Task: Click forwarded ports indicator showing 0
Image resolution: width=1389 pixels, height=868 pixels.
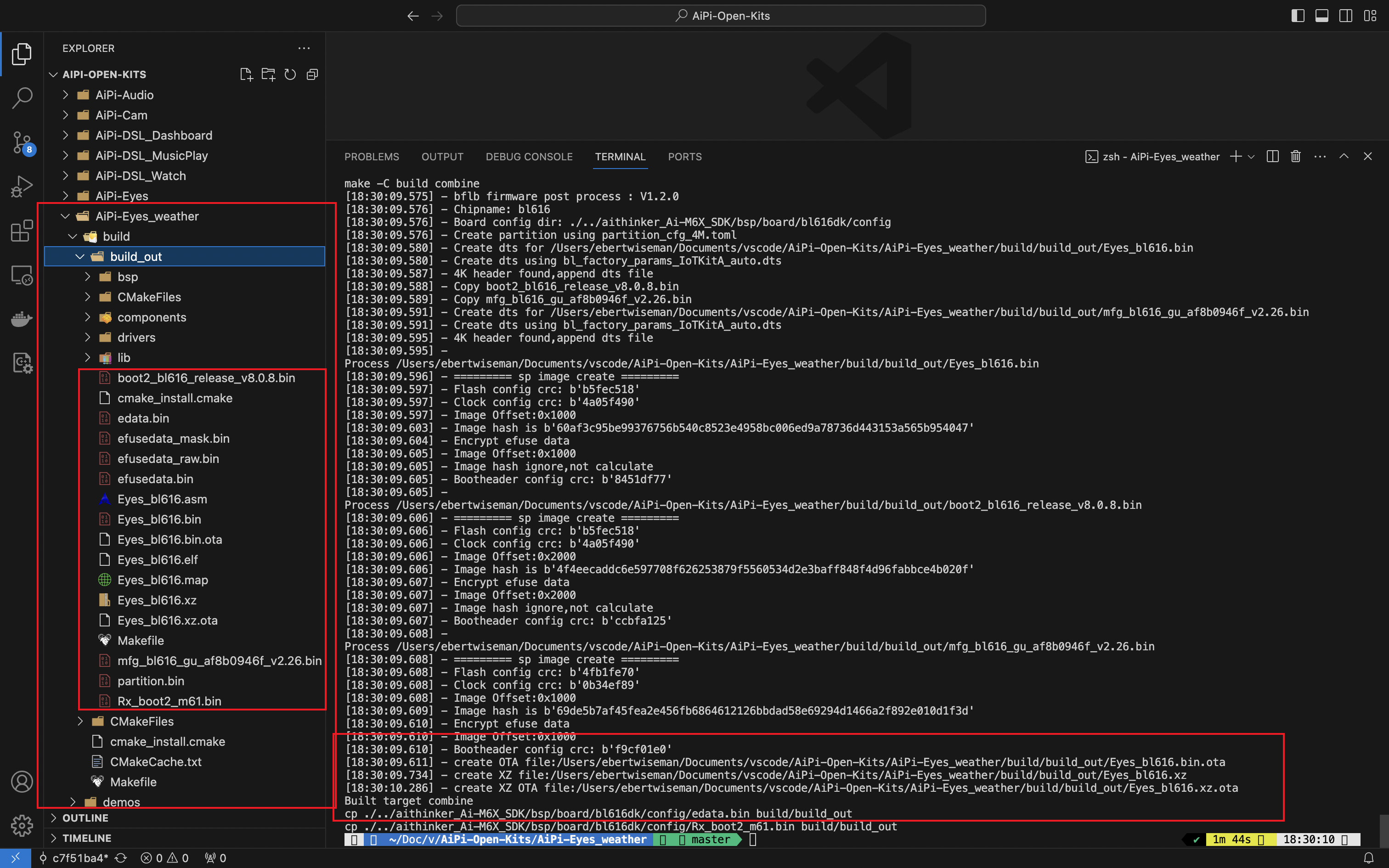Action: pos(216,858)
